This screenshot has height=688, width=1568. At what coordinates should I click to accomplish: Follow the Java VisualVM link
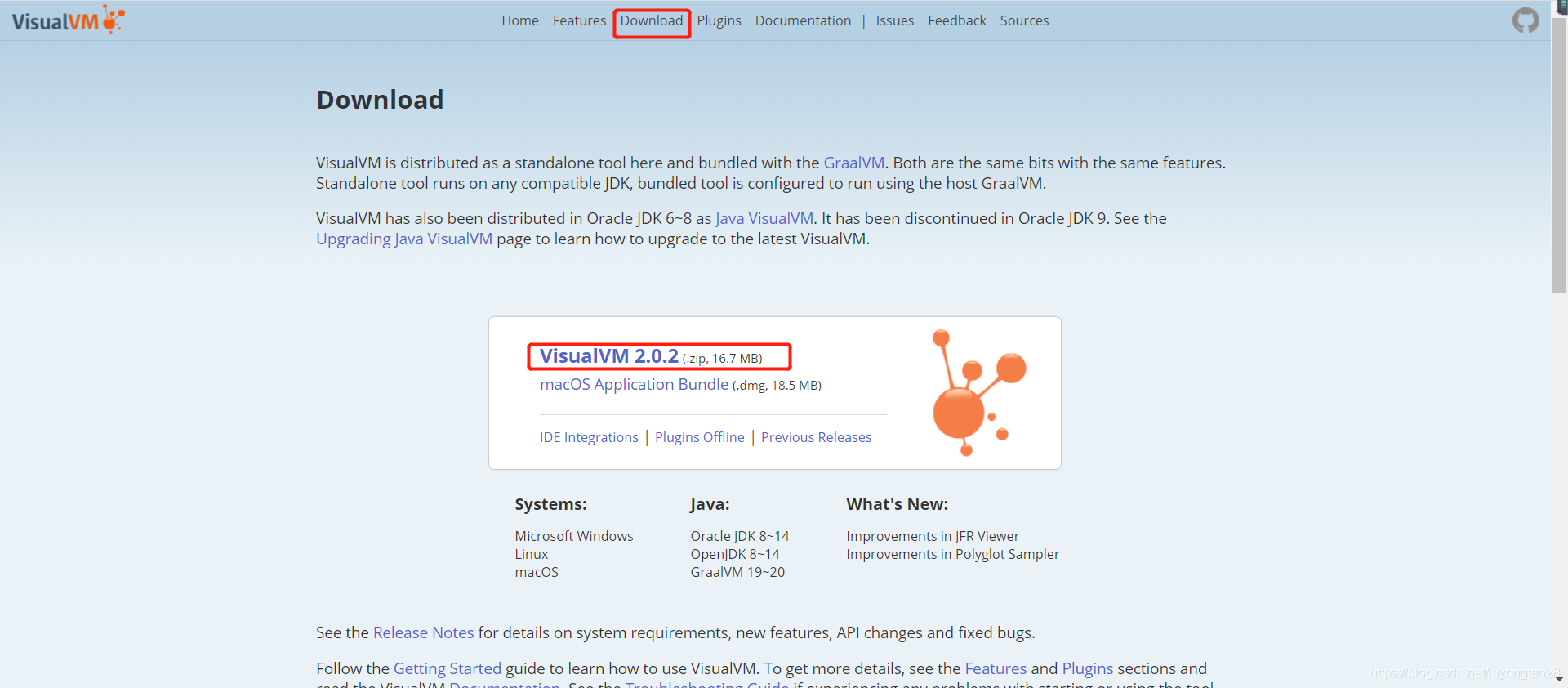[764, 218]
